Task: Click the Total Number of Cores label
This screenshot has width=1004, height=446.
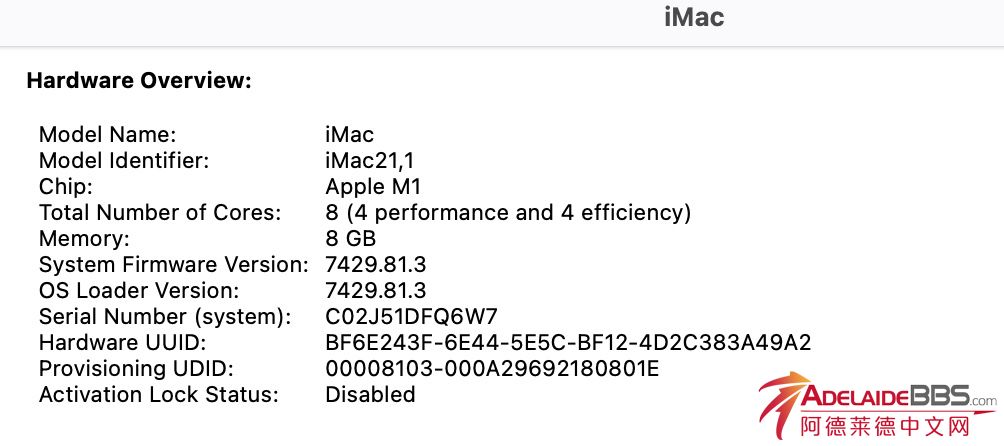Action: click(x=160, y=212)
